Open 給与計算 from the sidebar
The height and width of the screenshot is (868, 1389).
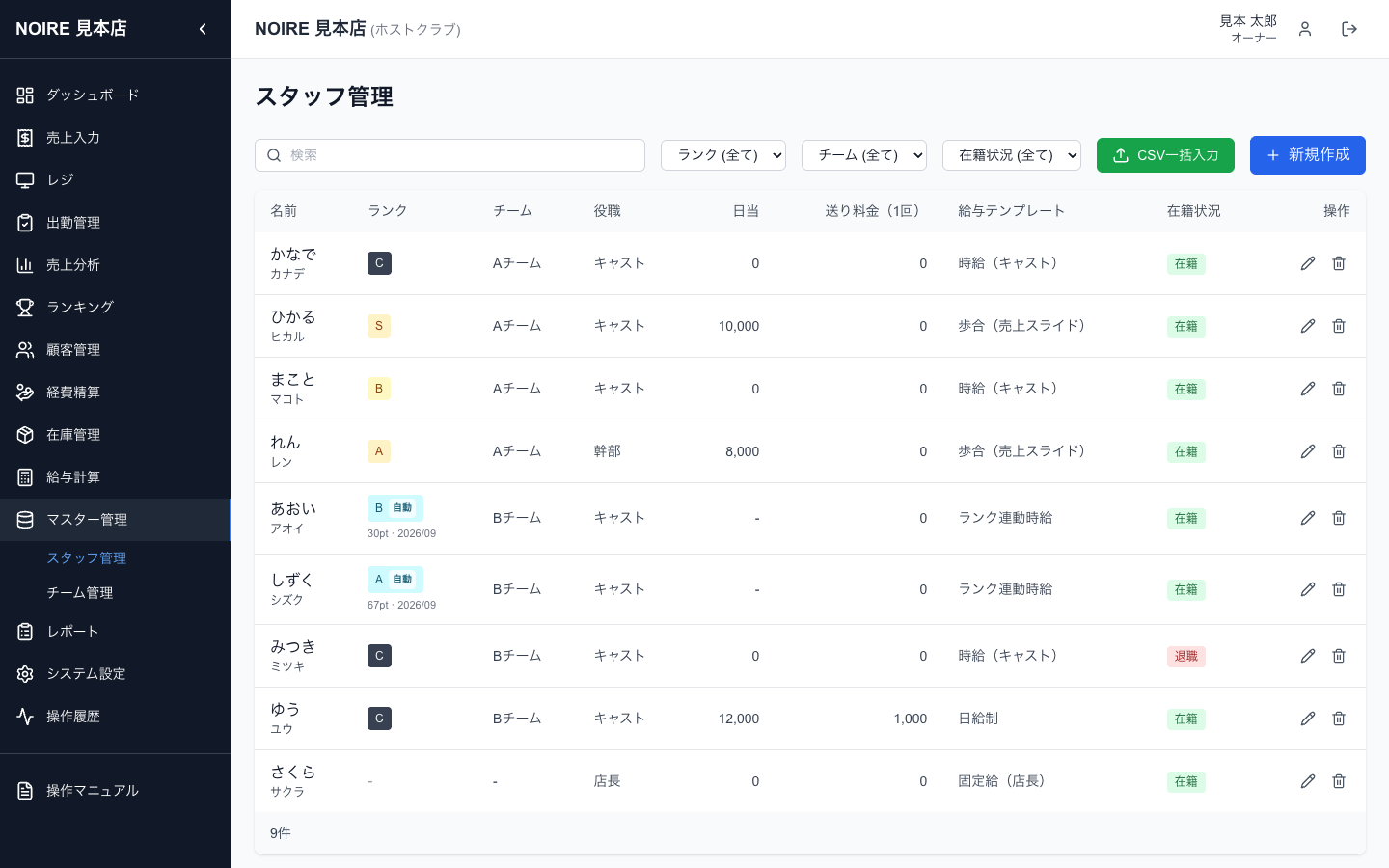point(116,477)
